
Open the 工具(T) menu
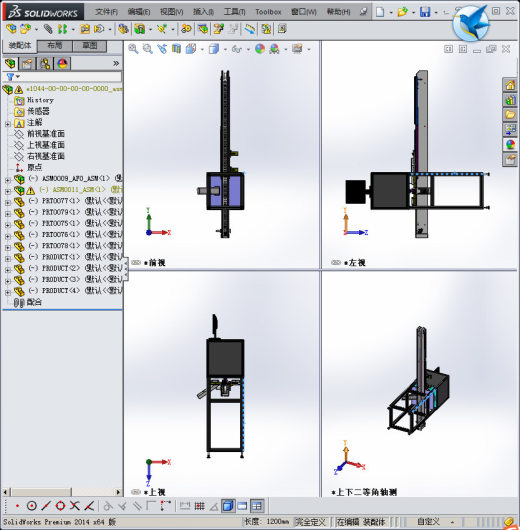[235, 12]
